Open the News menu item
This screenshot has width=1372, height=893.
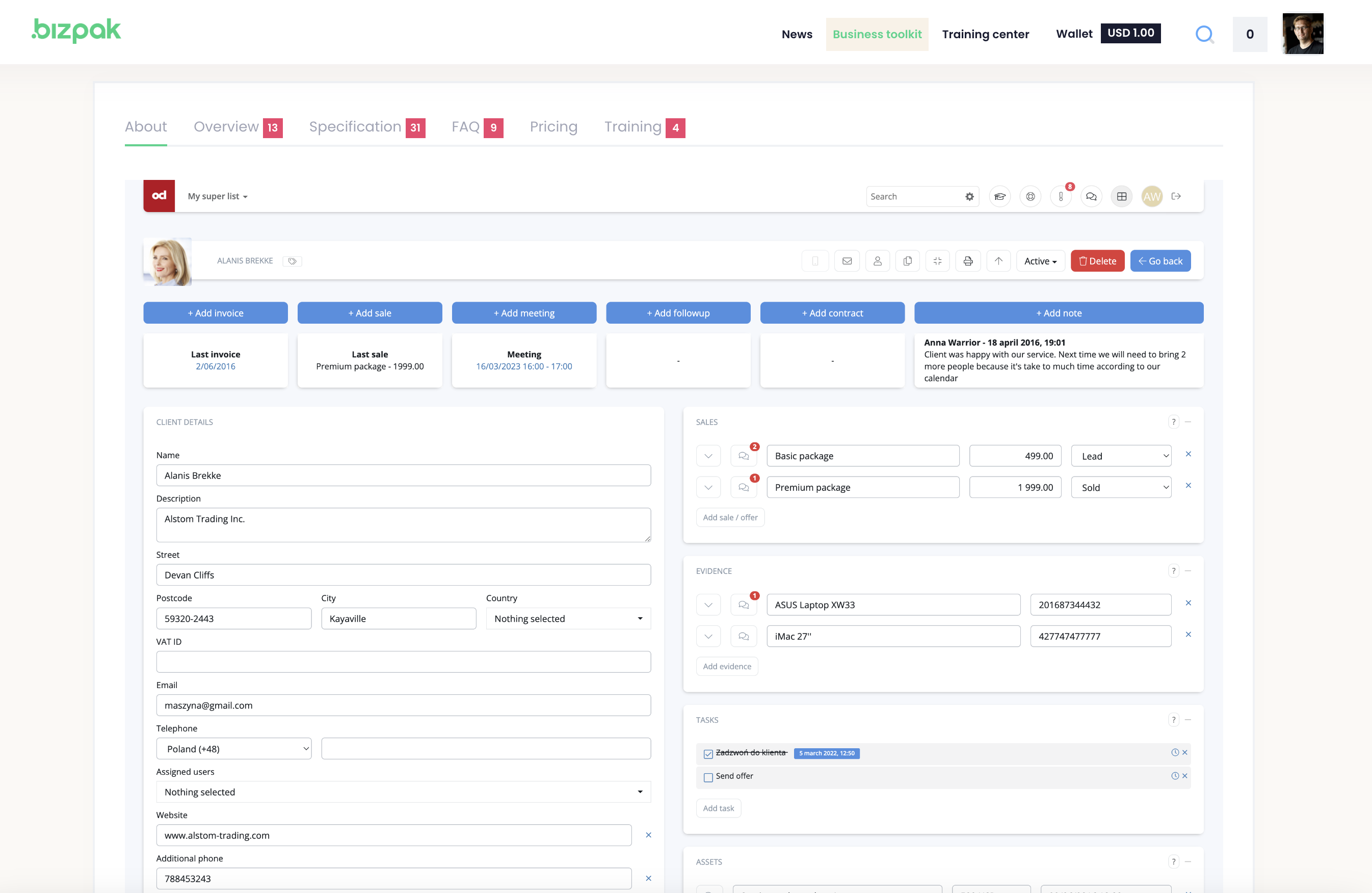(797, 34)
